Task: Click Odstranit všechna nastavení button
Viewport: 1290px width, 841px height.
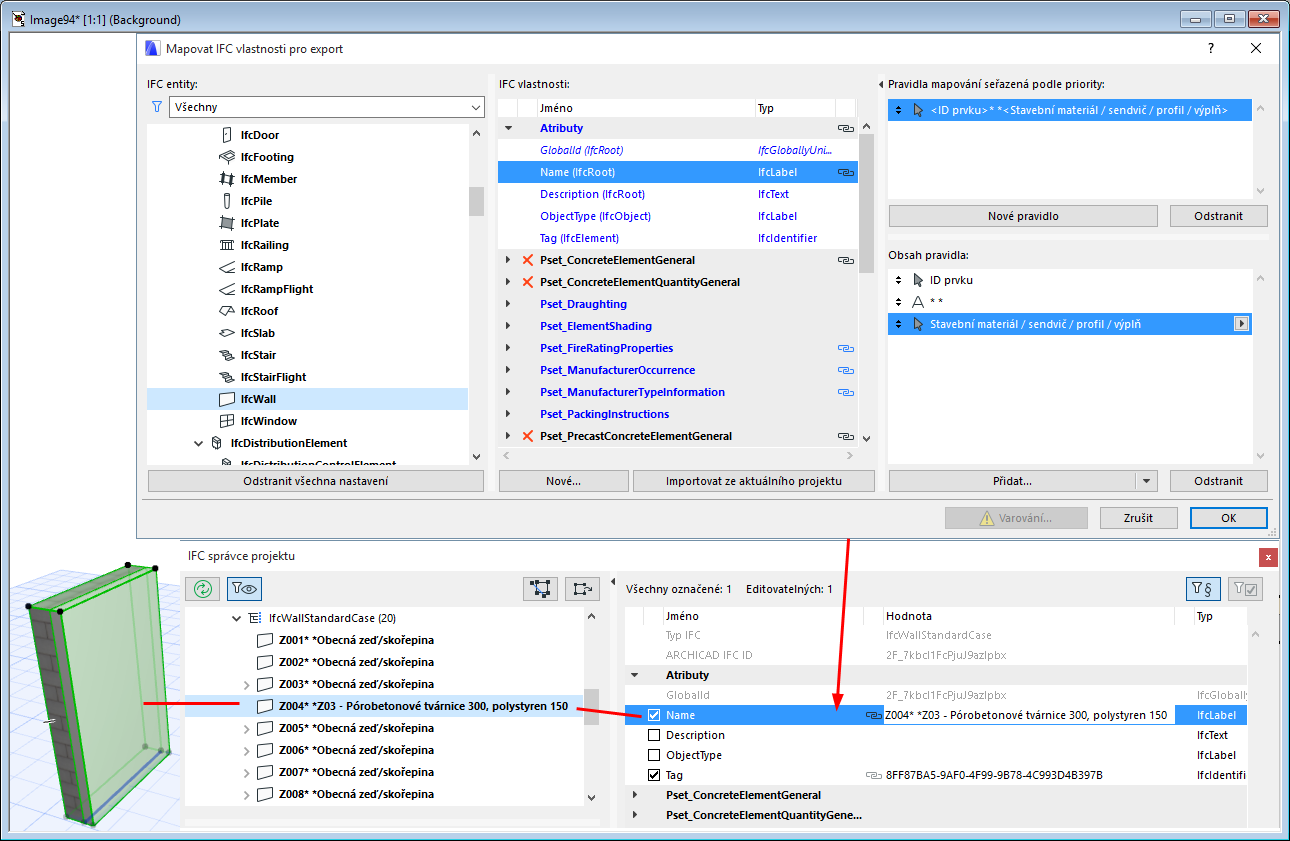Action: [316, 481]
